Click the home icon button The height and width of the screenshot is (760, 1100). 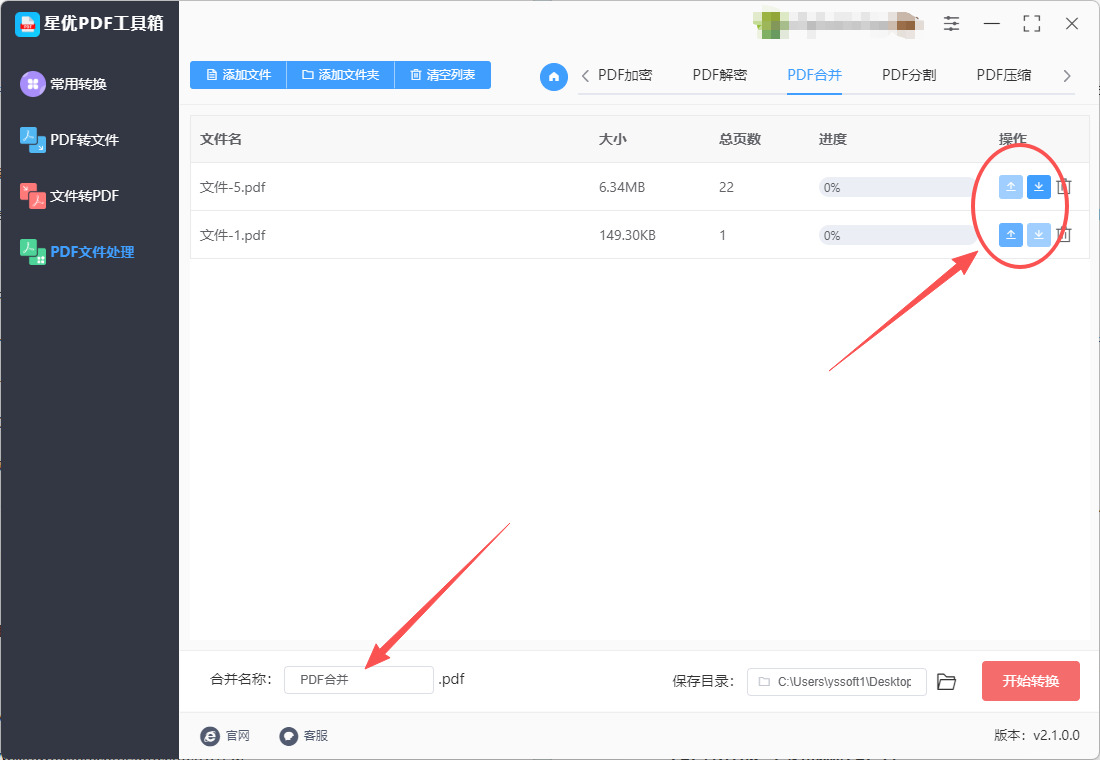pos(554,76)
